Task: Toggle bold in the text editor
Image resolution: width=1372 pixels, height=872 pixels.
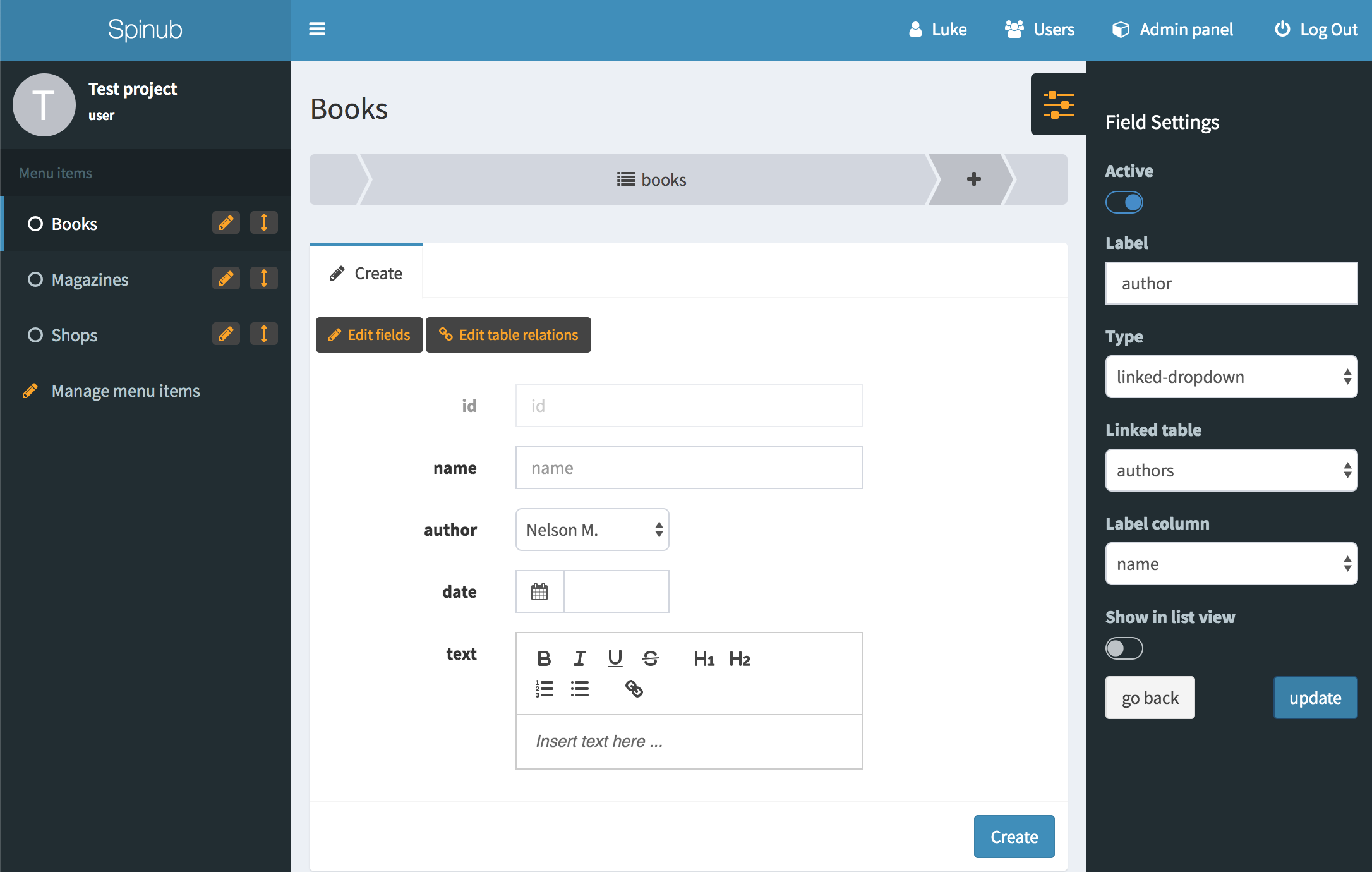Action: [543, 658]
